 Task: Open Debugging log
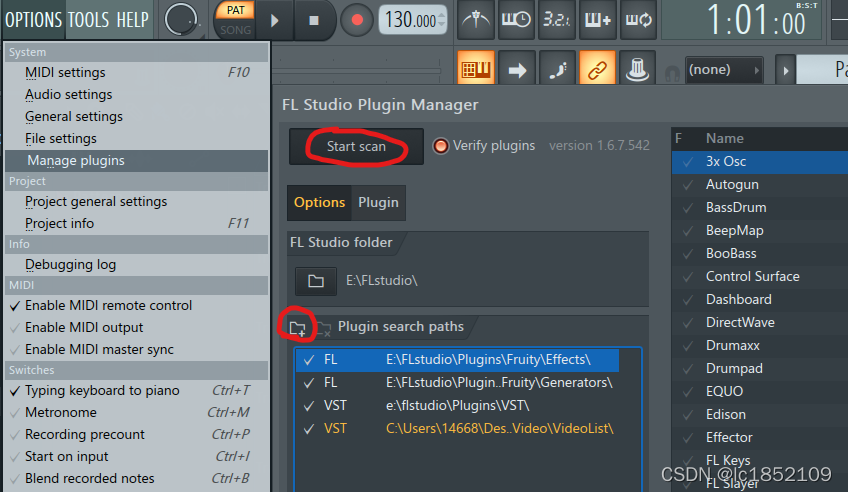(x=136, y=264)
